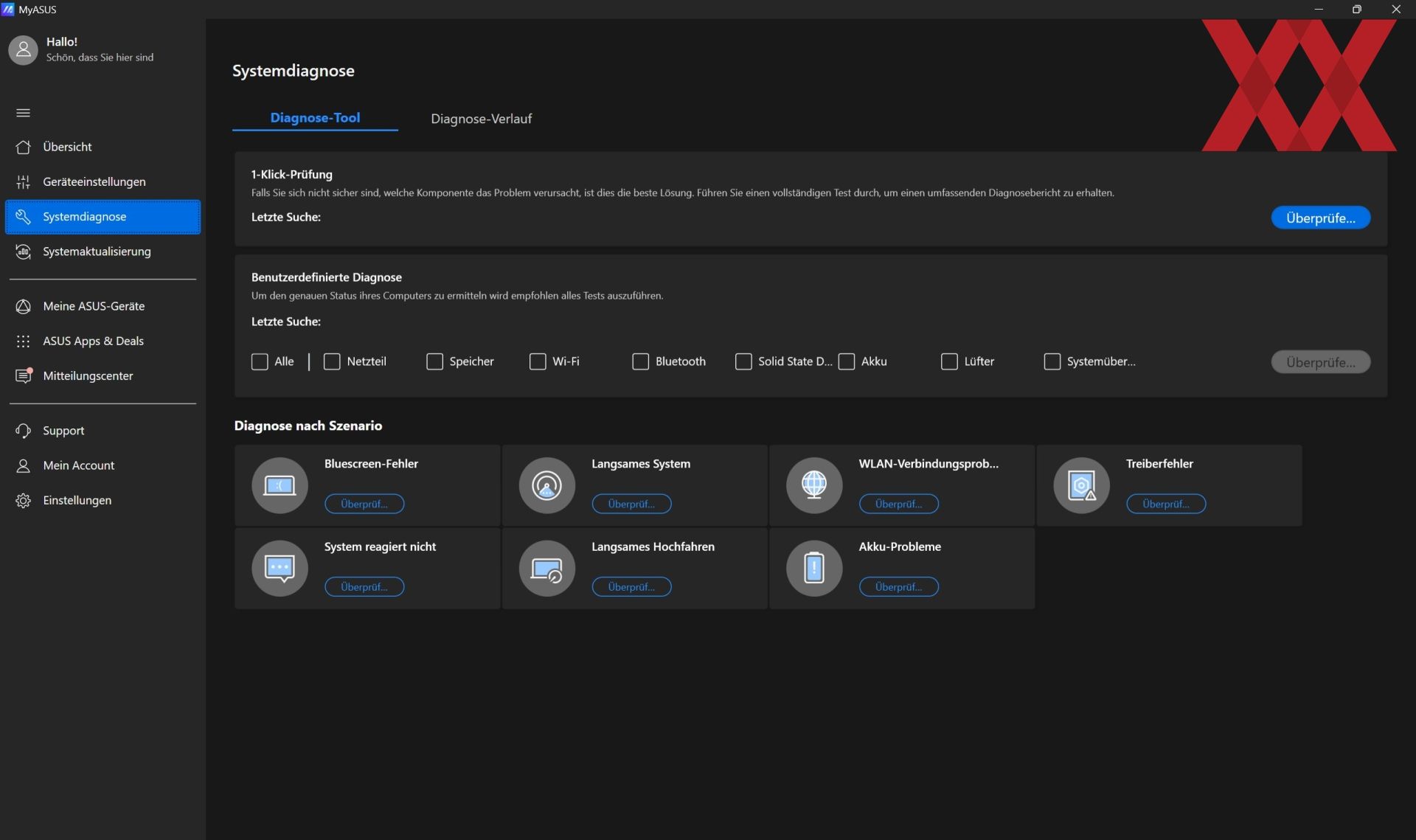Click the Mein Account person icon
The image size is (1416, 840).
coord(23,465)
